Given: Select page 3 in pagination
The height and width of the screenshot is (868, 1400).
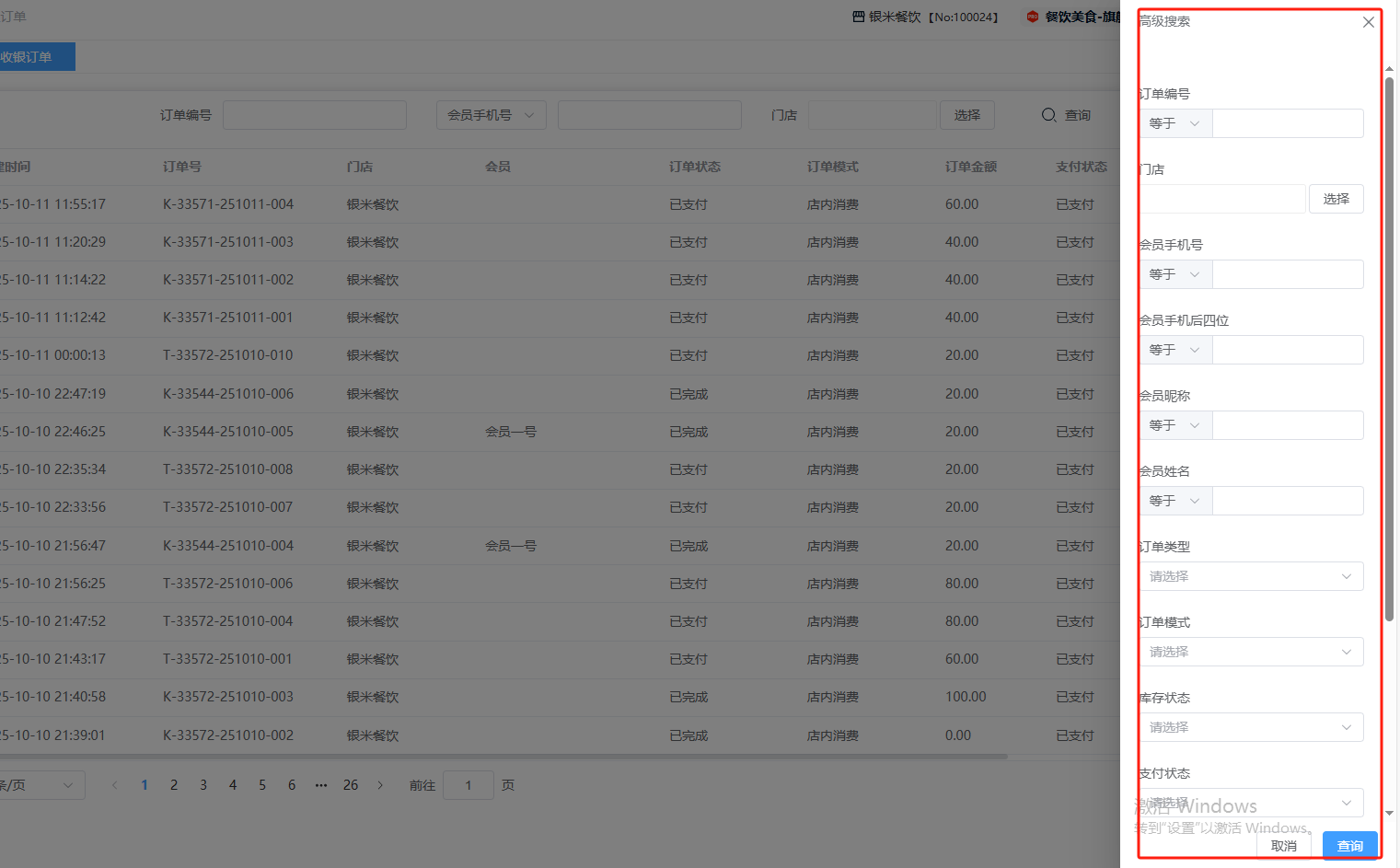Looking at the screenshot, I should point(203,785).
